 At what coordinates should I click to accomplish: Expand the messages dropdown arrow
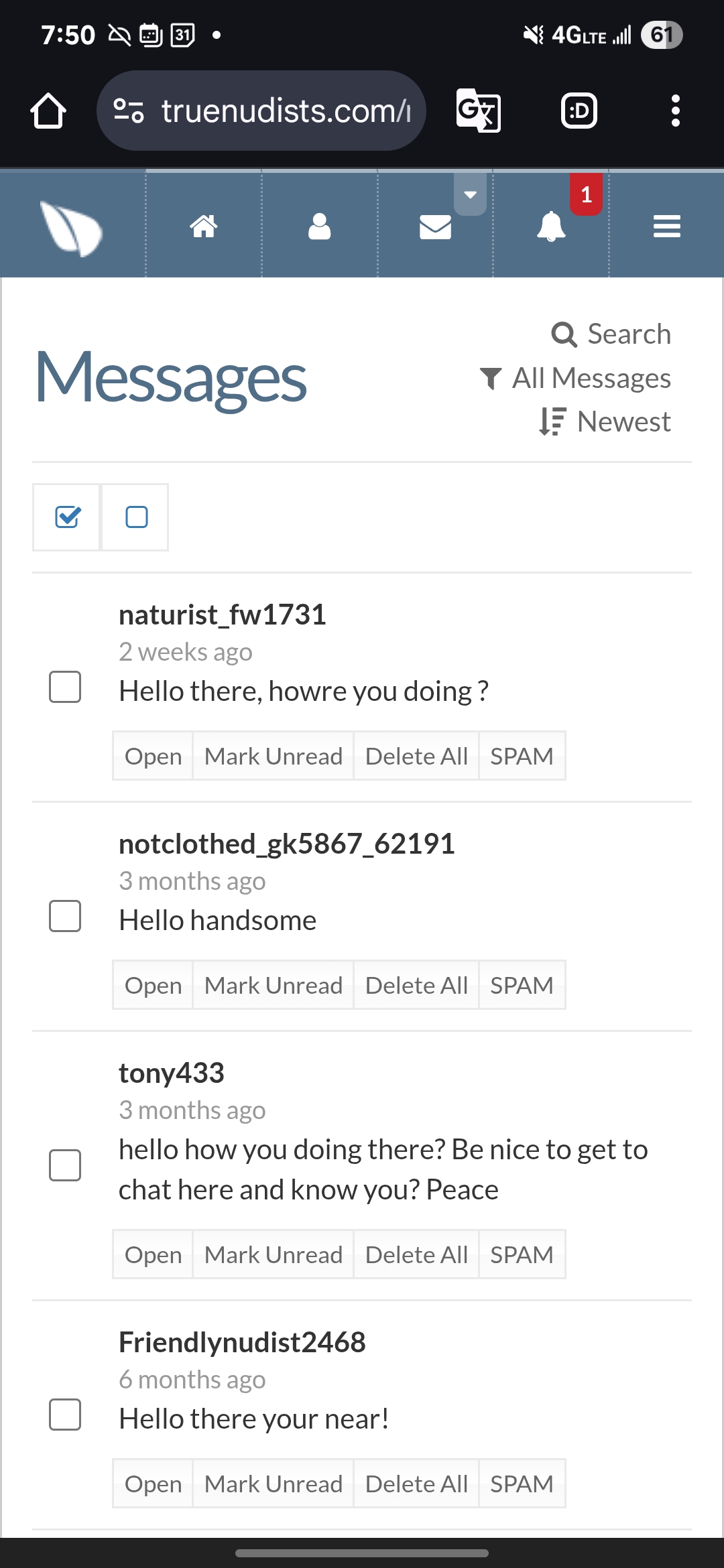[x=470, y=194]
